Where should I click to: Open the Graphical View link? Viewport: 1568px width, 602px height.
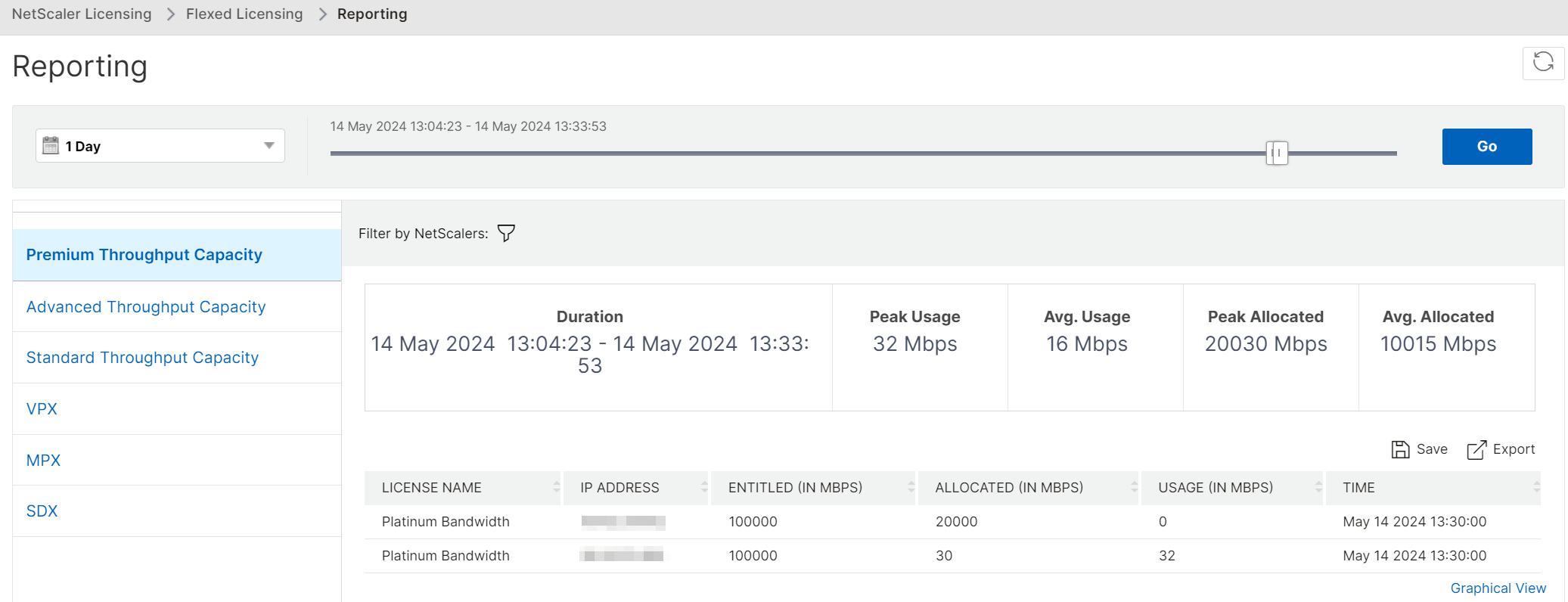tap(1498, 588)
